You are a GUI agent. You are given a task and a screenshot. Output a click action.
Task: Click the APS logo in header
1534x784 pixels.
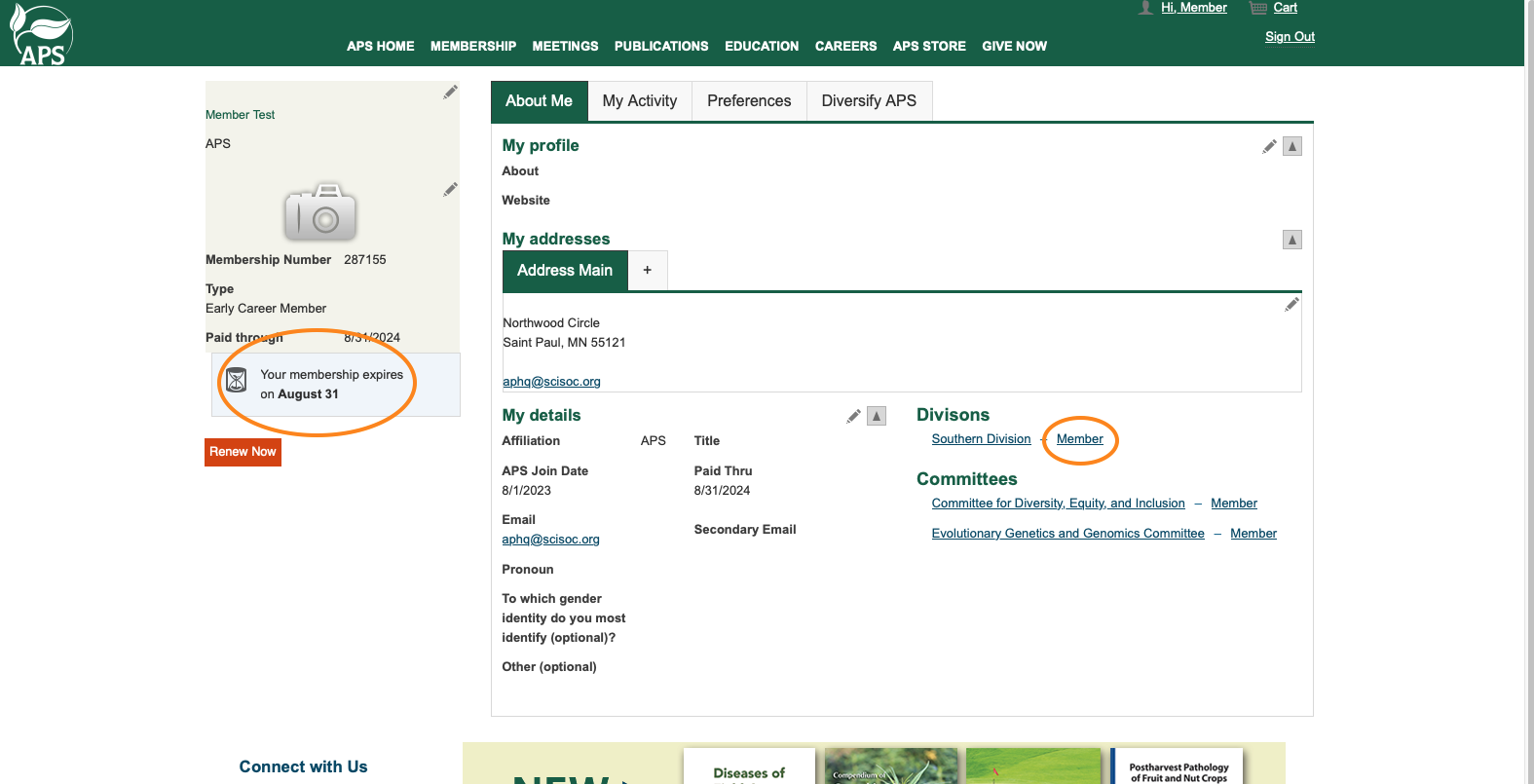click(41, 35)
